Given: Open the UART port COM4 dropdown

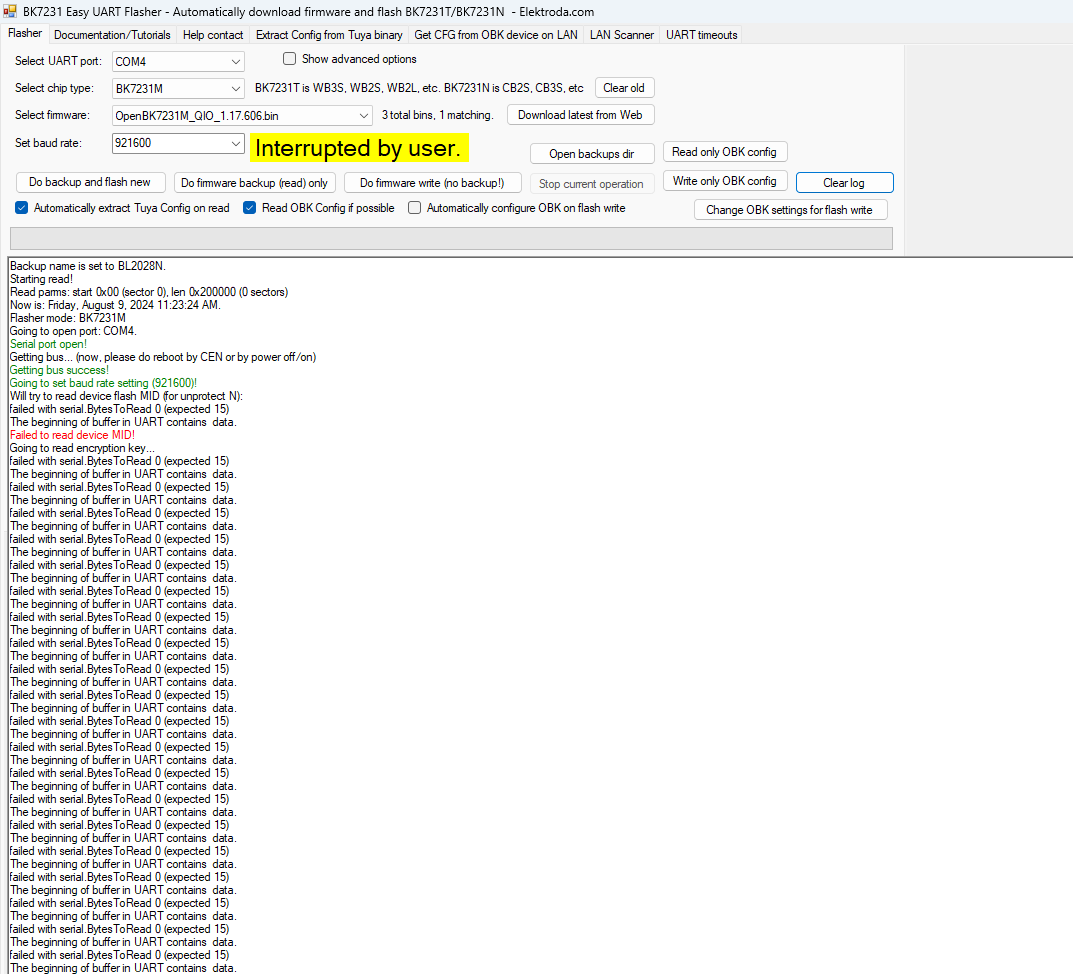Looking at the screenshot, I should pos(178,62).
